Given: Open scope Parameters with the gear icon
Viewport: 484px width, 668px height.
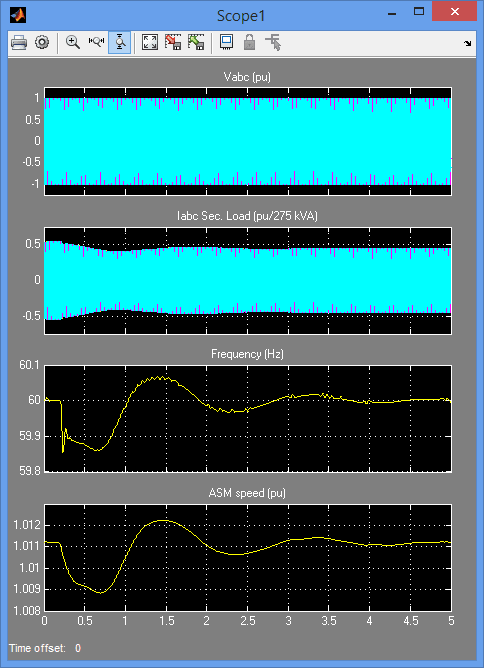Looking at the screenshot, I should [42, 42].
